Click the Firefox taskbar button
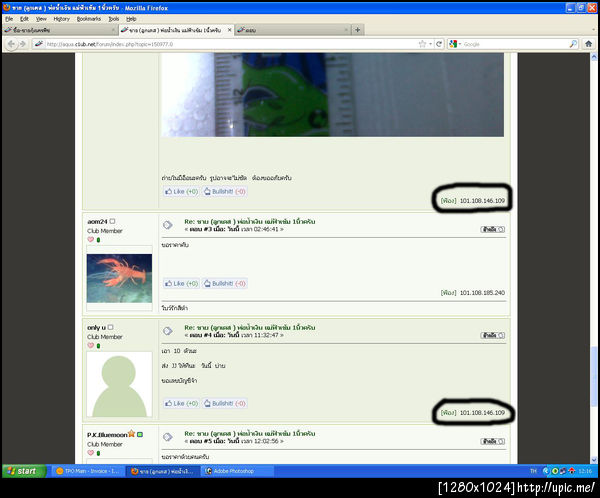Image resolution: width=600 pixels, height=498 pixels. pyautogui.click(x=163, y=471)
